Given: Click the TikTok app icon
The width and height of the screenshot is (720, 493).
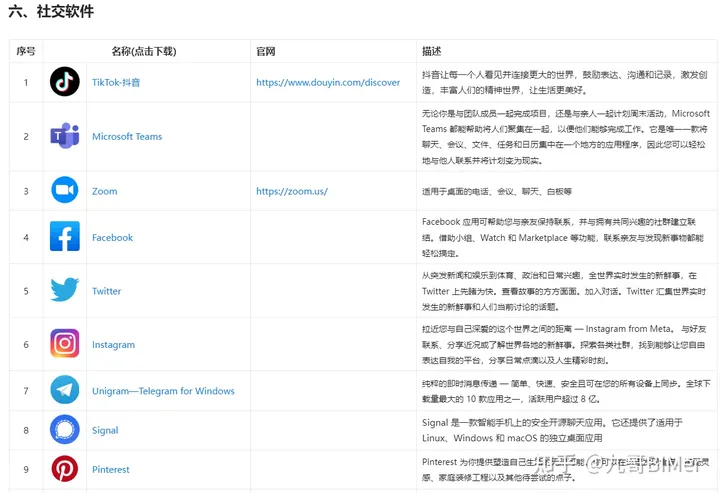Looking at the screenshot, I should [x=64, y=81].
